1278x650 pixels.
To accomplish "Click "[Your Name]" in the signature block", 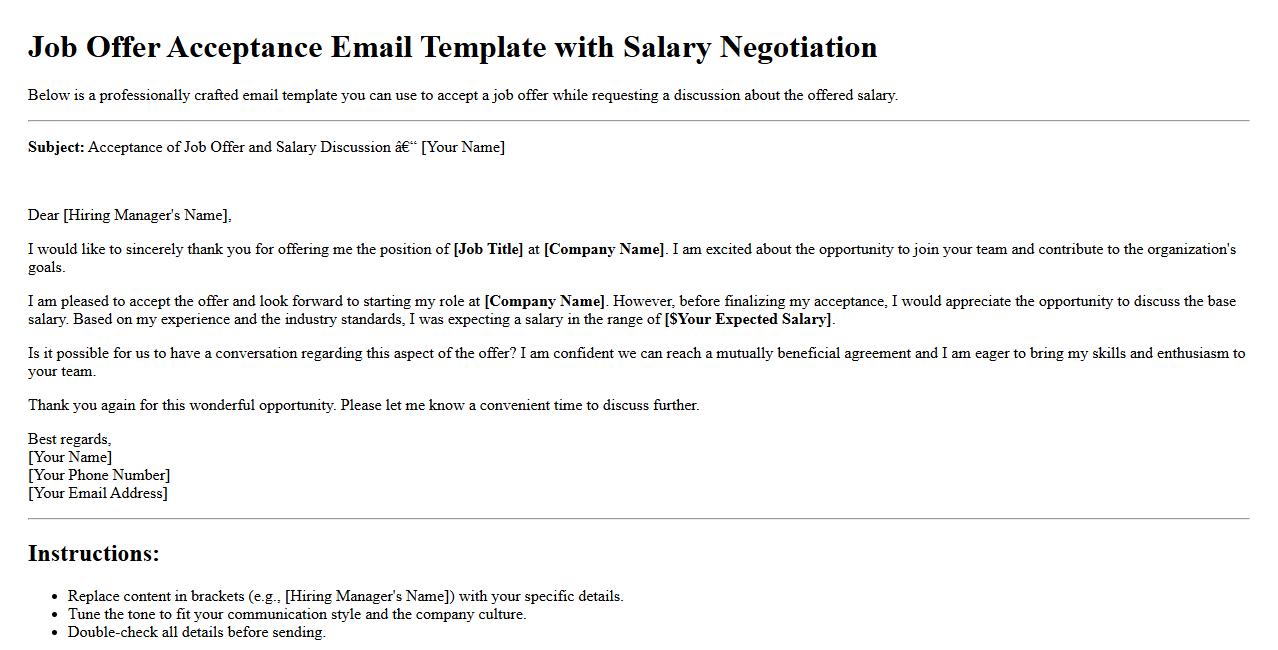I will pyautogui.click(x=70, y=457).
